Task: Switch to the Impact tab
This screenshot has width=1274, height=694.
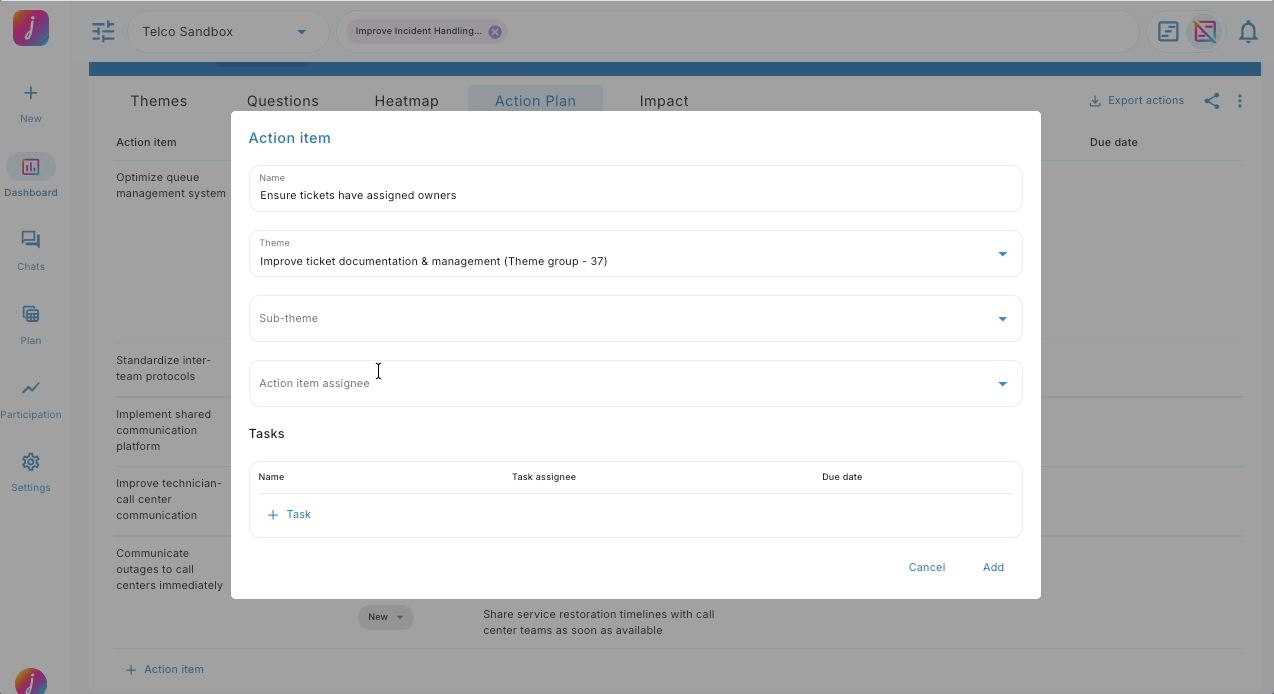Action: 664,101
